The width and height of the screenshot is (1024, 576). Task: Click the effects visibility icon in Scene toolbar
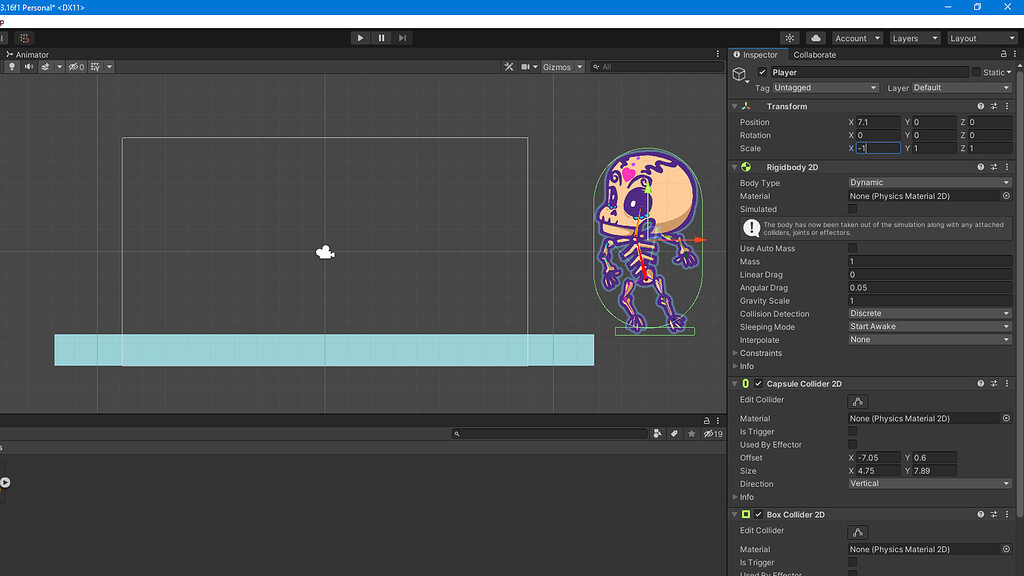tap(44, 66)
